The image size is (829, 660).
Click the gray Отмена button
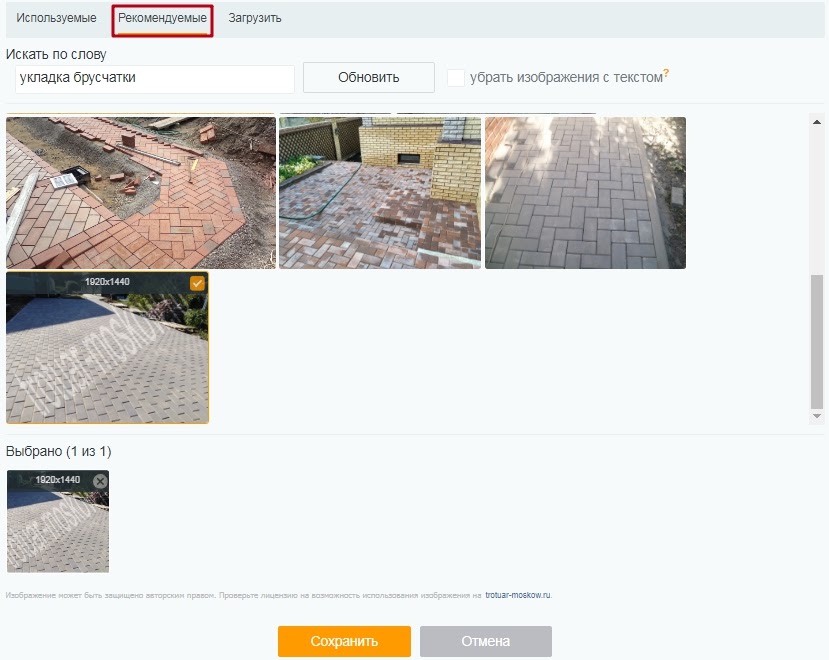[x=486, y=641]
